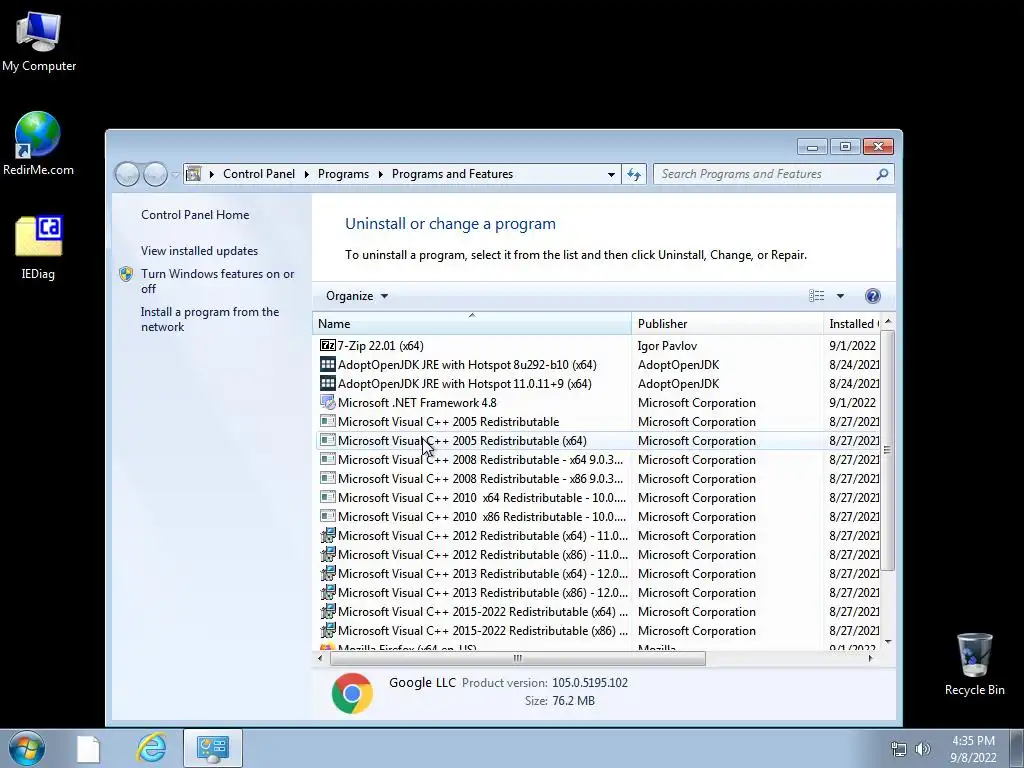Click the shield icon next to Windows features
The image size is (1024, 768).
126,274
